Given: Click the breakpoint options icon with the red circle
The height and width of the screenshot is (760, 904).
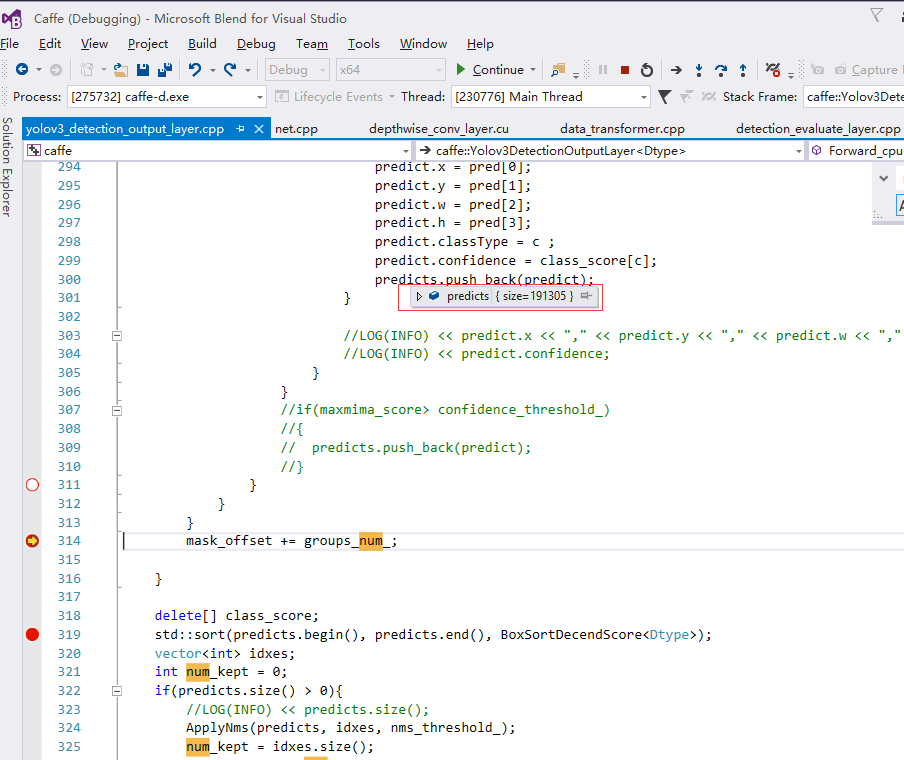Looking at the screenshot, I should (773, 70).
